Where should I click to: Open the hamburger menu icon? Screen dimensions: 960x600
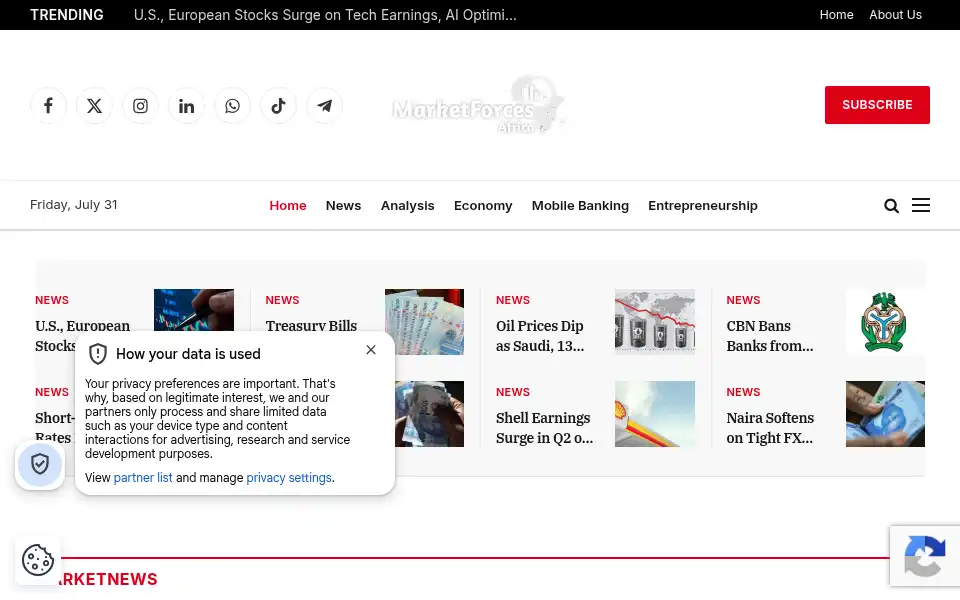(x=920, y=205)
